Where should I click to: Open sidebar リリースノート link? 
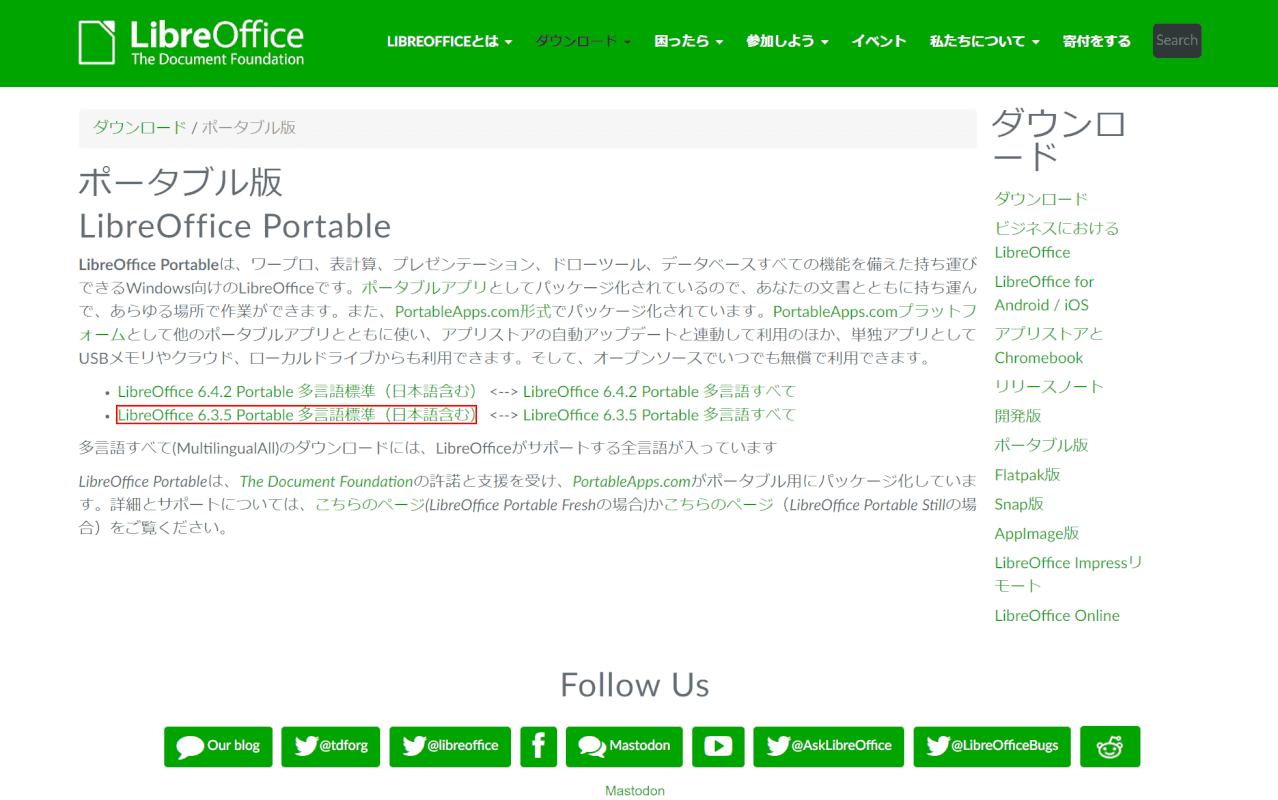tap(1049, 386)
